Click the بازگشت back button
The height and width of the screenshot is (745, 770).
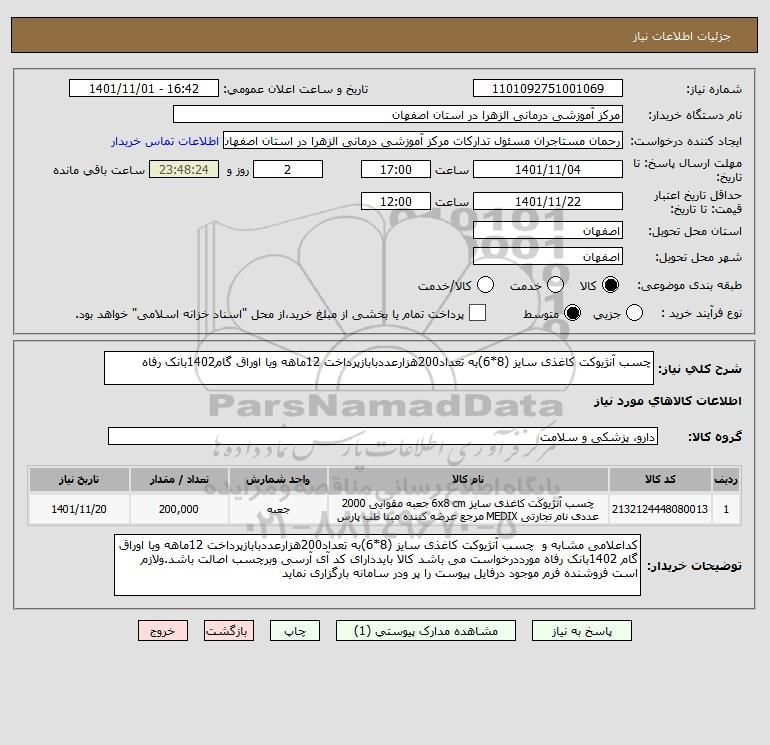[229, 631]
